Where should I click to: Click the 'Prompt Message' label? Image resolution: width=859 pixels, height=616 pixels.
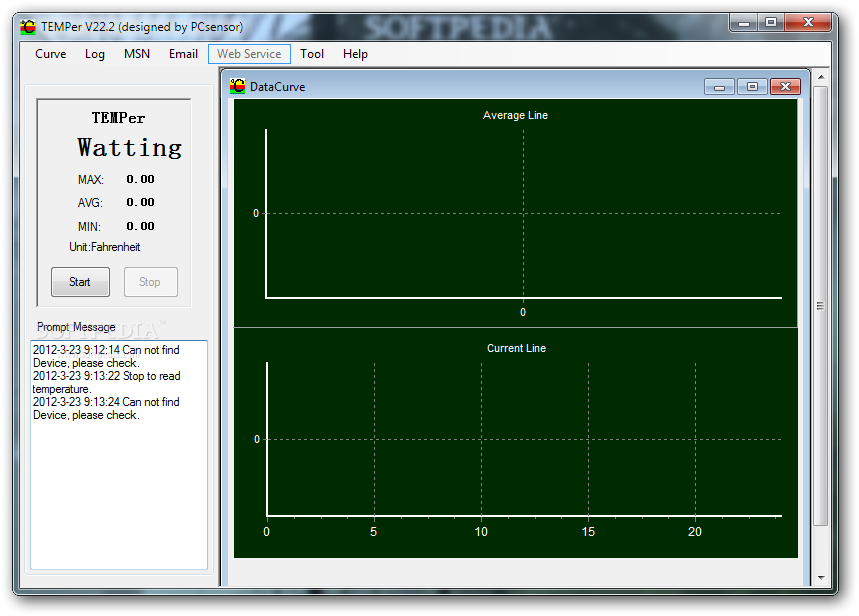pyautogui.click(x=76, y=327)
